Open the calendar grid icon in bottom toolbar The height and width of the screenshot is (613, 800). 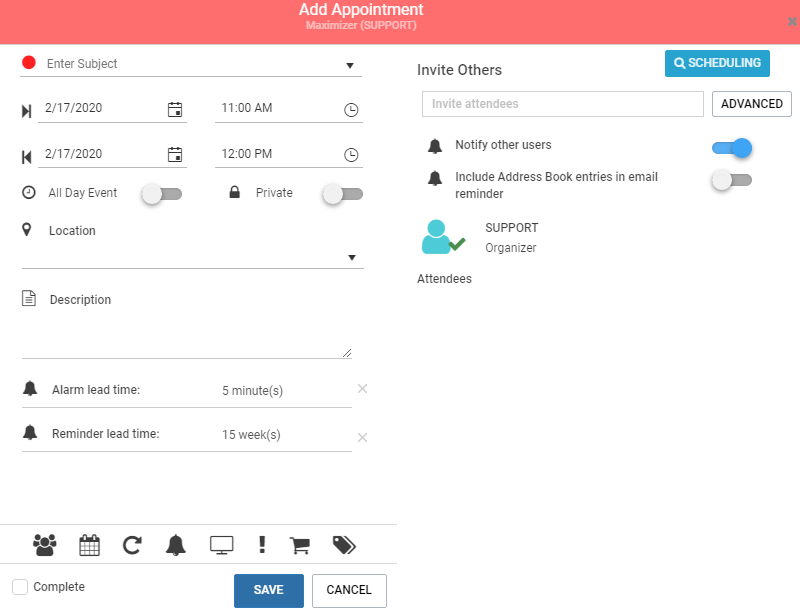[x=89, y=545]
